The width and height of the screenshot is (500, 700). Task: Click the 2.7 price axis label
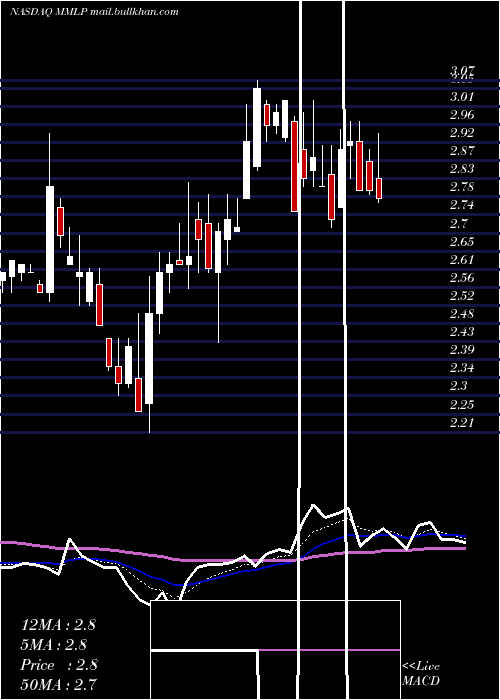pyautogui.click(x=459, y=223)
